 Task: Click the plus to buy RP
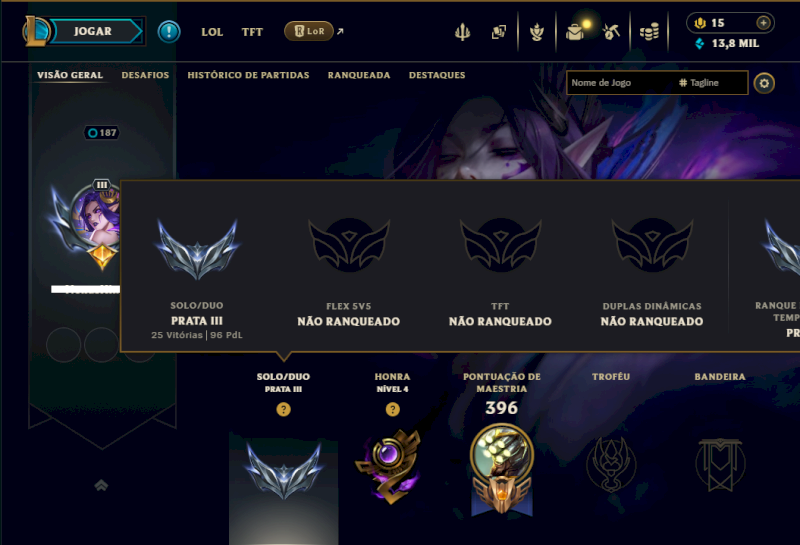(763, 23)
